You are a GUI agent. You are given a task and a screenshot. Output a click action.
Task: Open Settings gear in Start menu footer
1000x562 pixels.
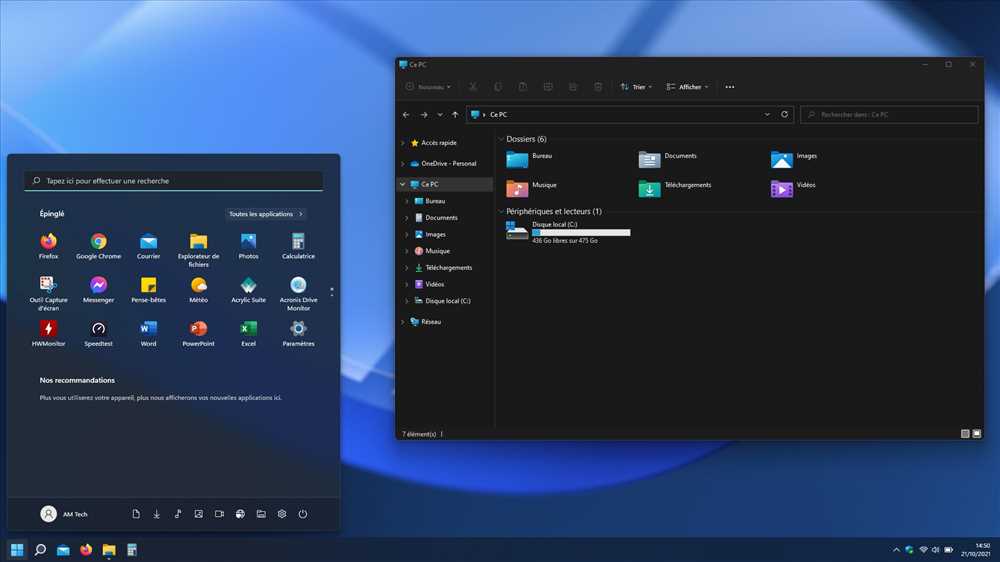pos(282,514)
